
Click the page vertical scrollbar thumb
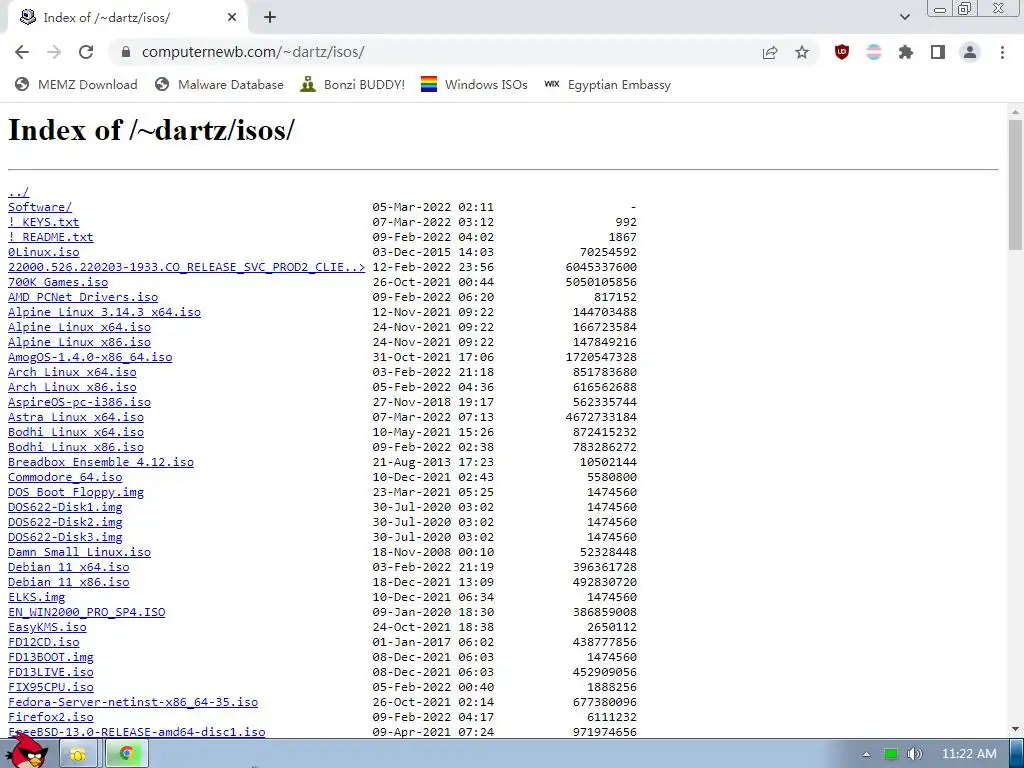point(1015,184)
